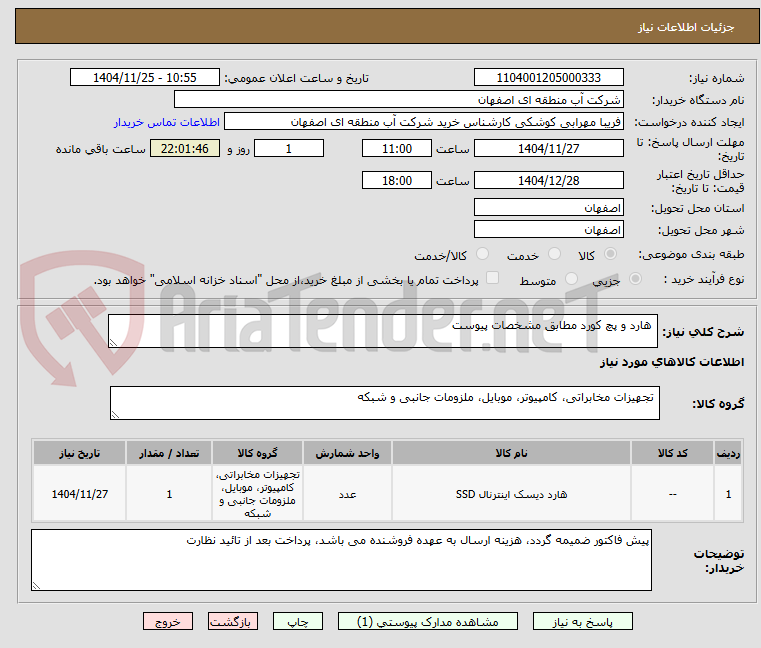Click the buyer notes textarea resize handle
The height and width of the screenshot is (648, 761).
click(x=36, y=586)
